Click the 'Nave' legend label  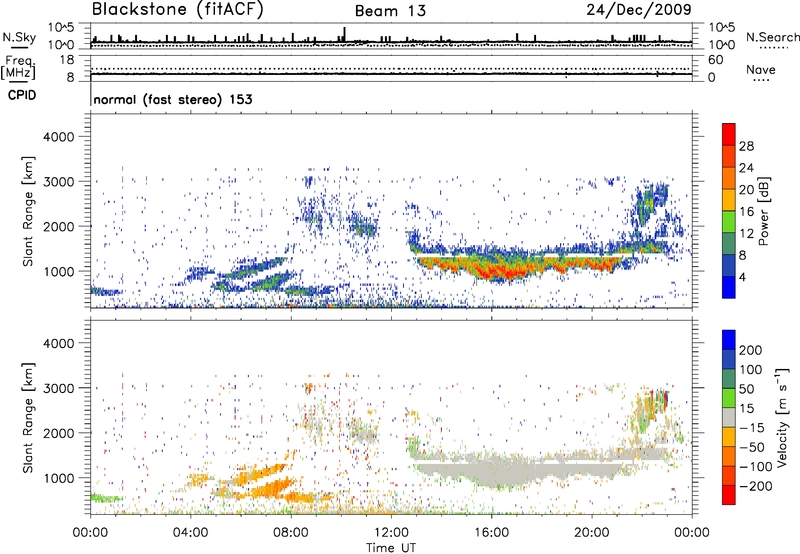tap(760, 70)
